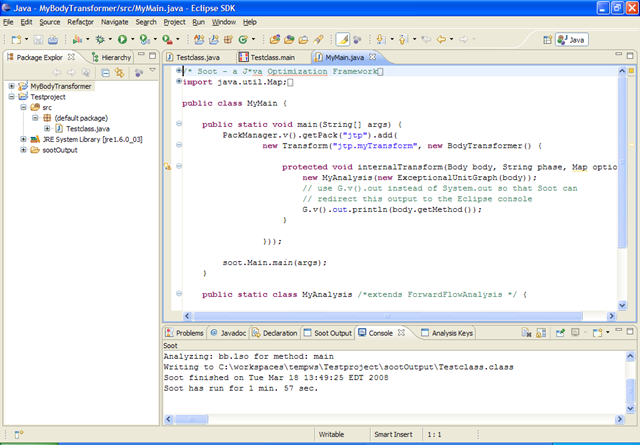Click the Last Edit Location icon
Screen dimensions: 640x445
426,40
